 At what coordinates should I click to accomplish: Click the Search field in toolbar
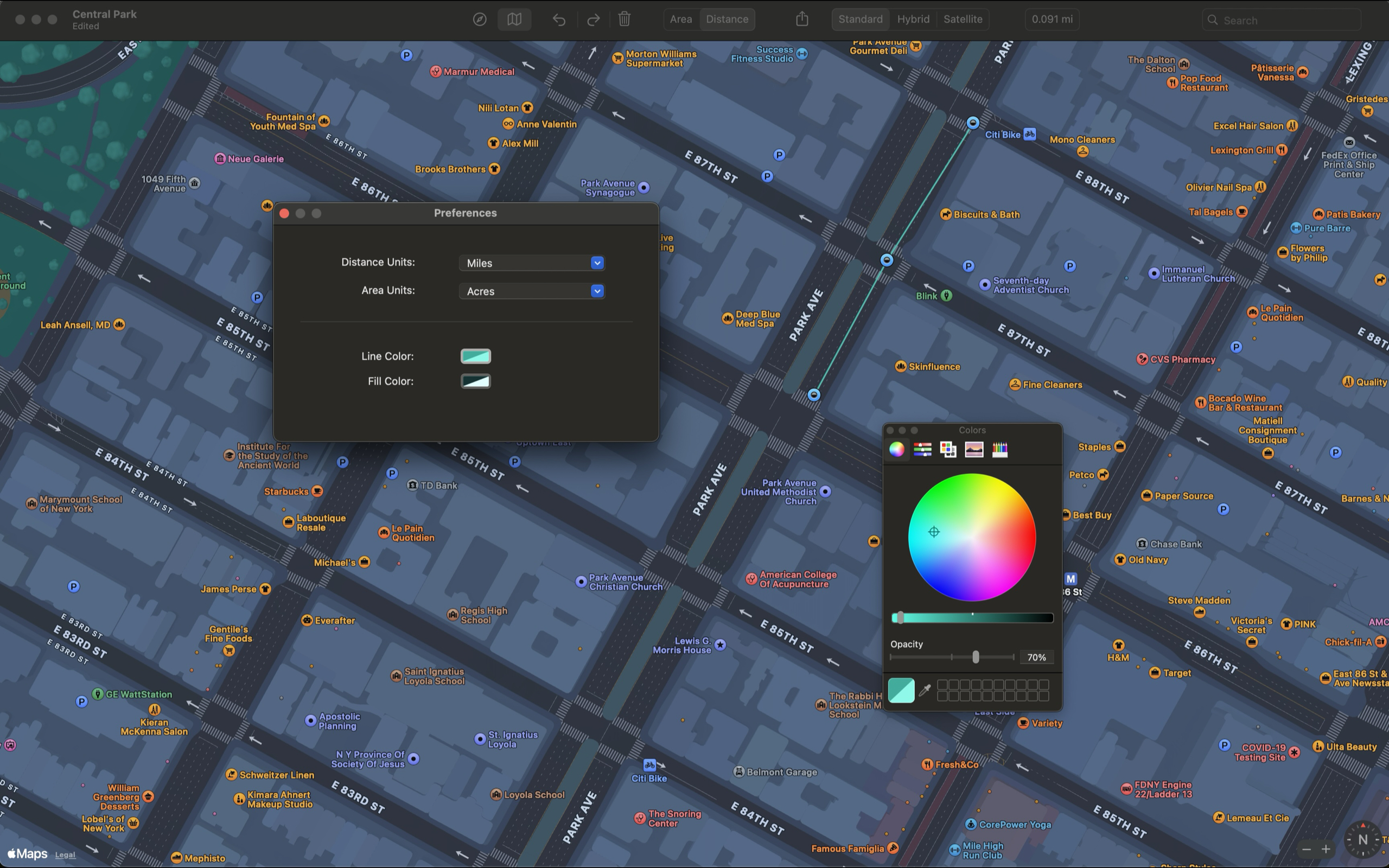1281,20
